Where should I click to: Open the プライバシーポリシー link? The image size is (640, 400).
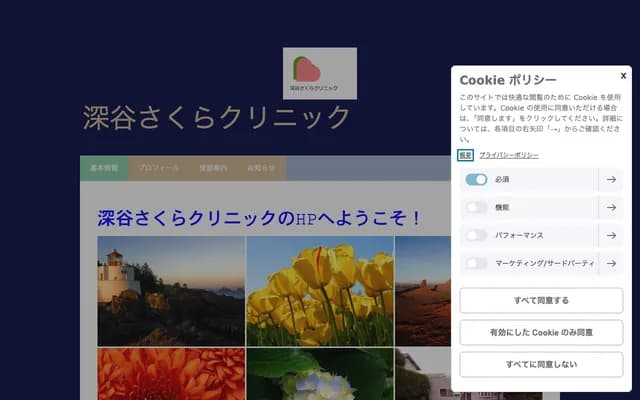(x=509, y=155)
